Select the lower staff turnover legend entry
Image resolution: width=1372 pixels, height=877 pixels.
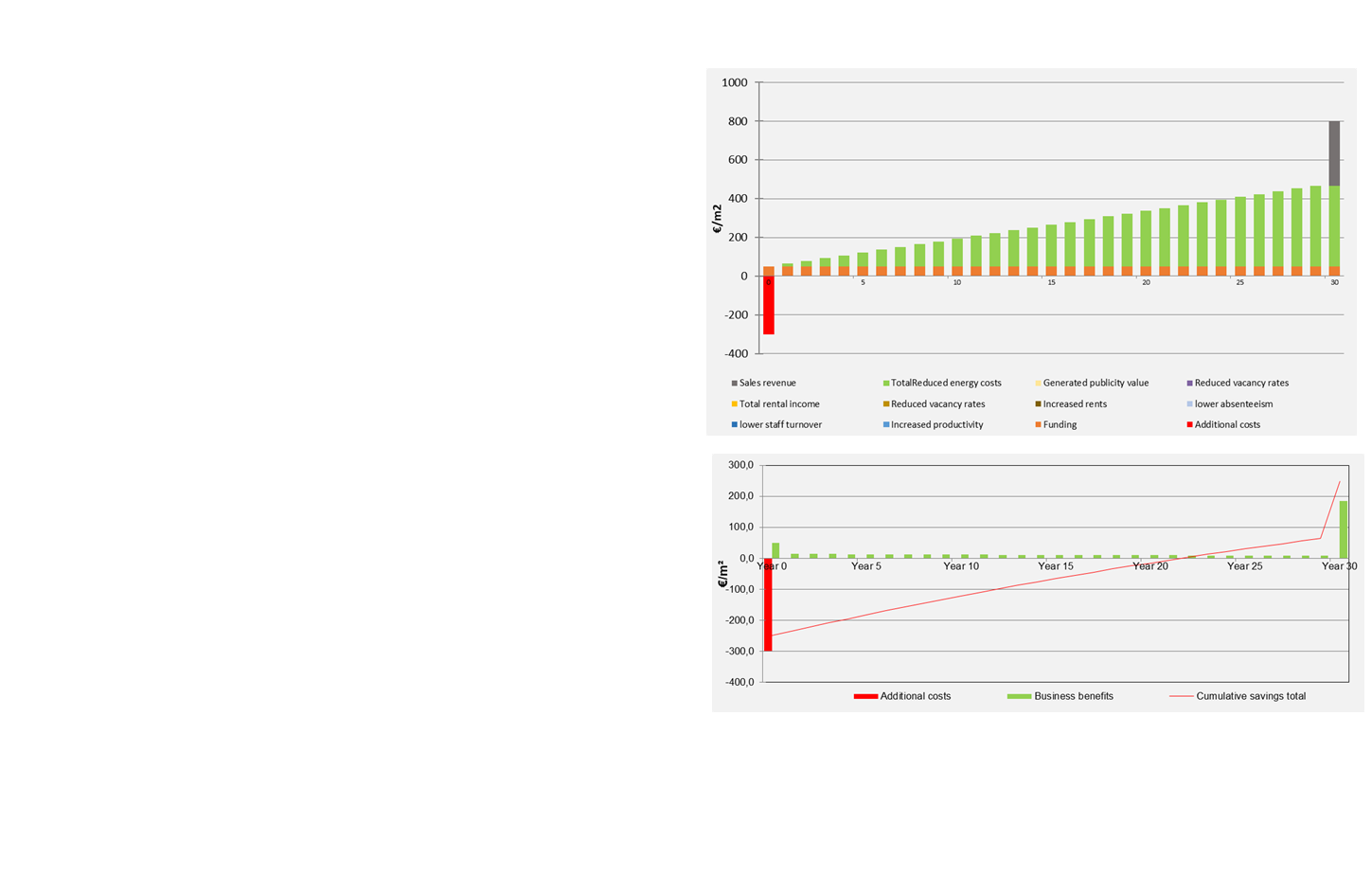click(x=779, y=425)
